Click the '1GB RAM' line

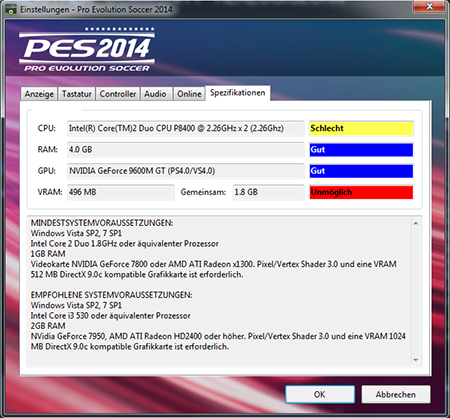point(48,254)
